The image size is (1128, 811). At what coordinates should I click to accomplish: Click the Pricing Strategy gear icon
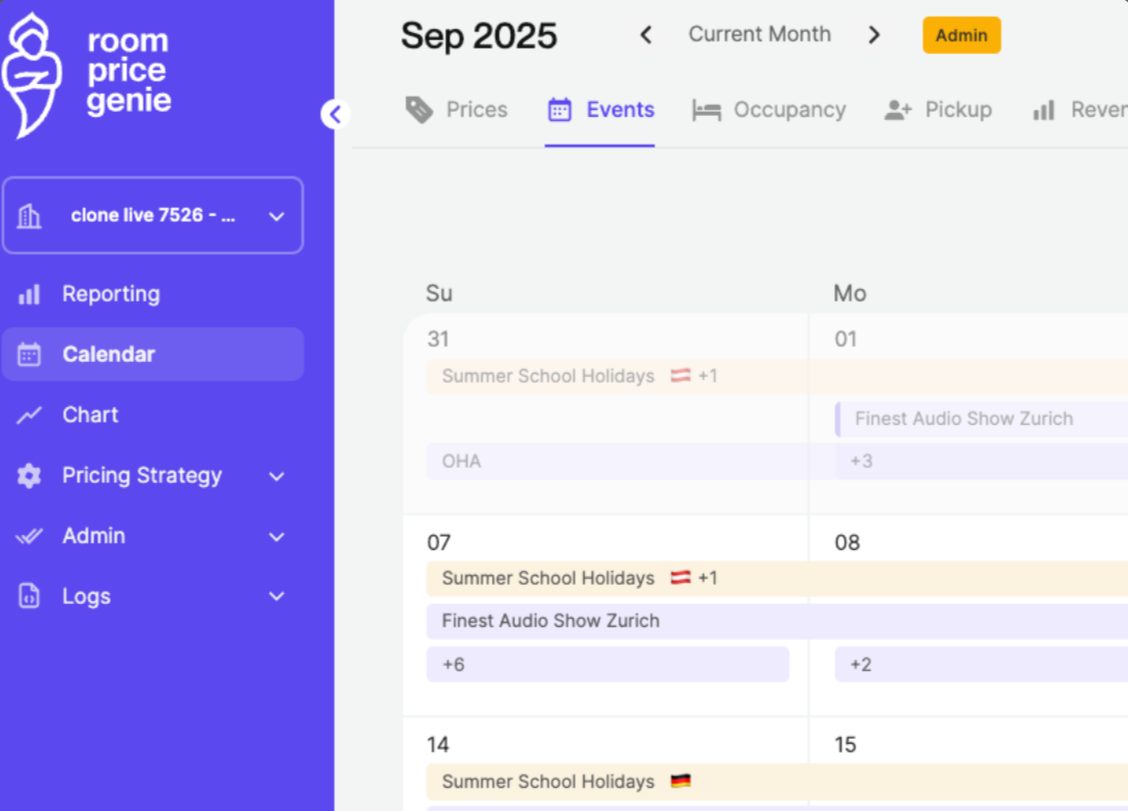tap(29, 476)
